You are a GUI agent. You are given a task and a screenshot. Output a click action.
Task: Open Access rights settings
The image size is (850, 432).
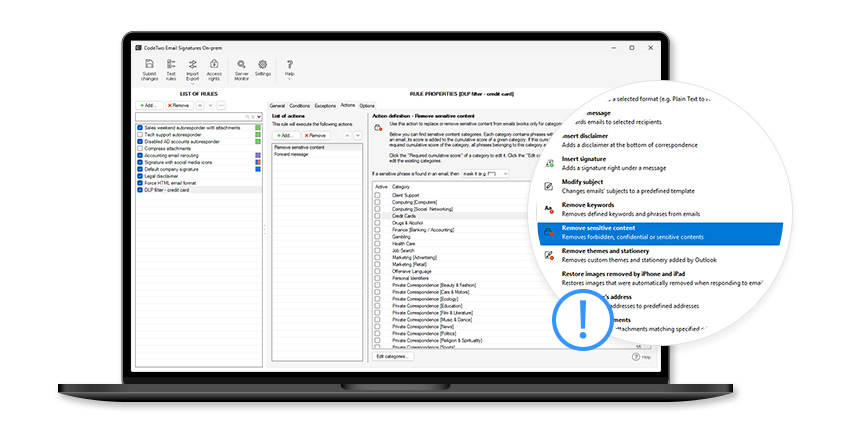[214, 65]
